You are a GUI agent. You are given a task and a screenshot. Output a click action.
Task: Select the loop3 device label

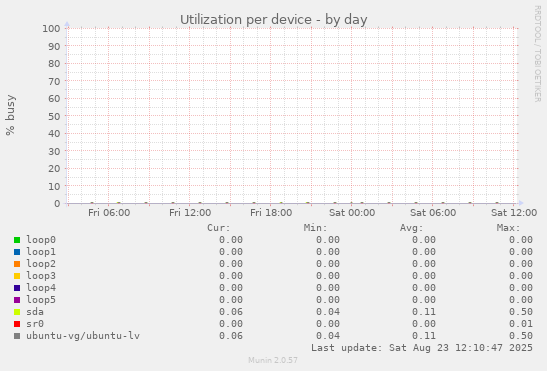(x=41, y=276)
